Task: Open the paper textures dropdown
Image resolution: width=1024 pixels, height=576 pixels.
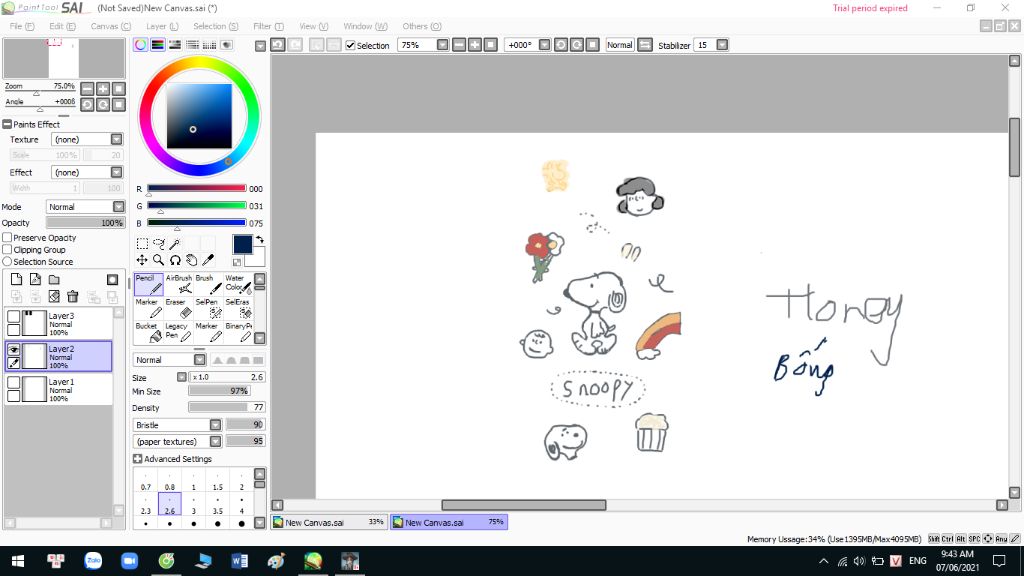Action: click(x=215, y=441)
